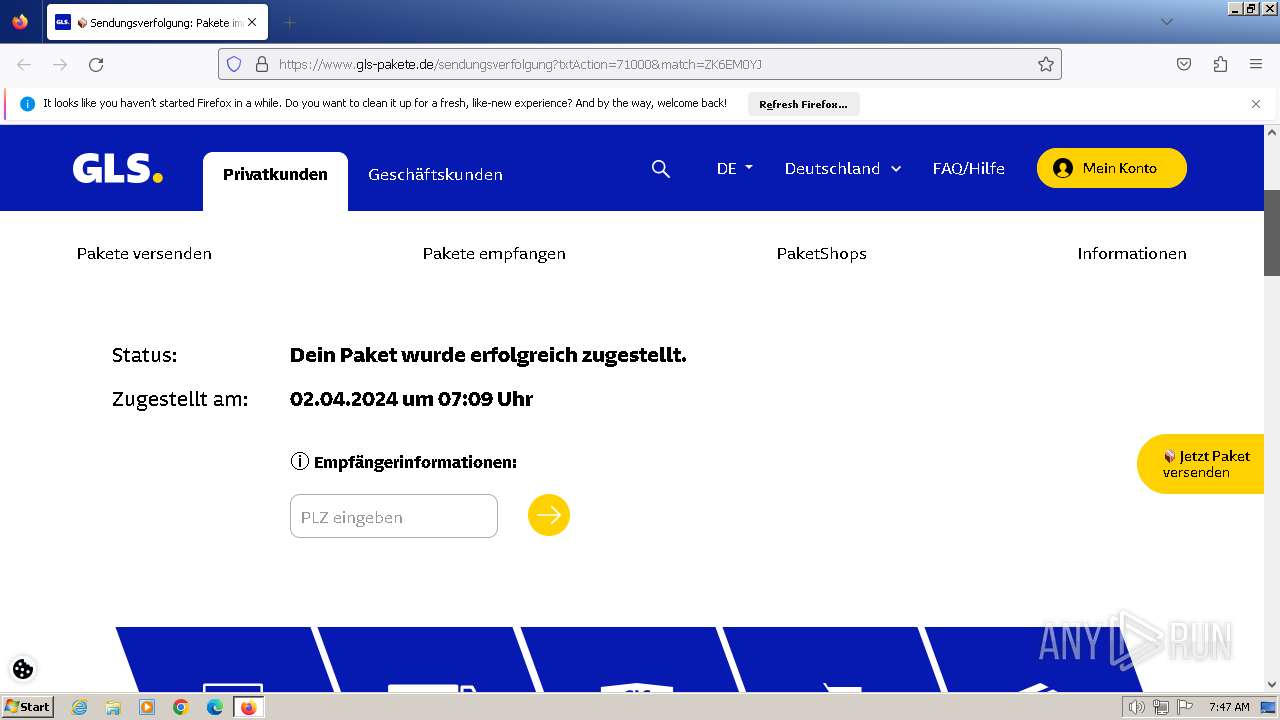Screen dimensions: 1280x720
Task: Open the Extensions puzzle icon
Action: pos(1220,64)
